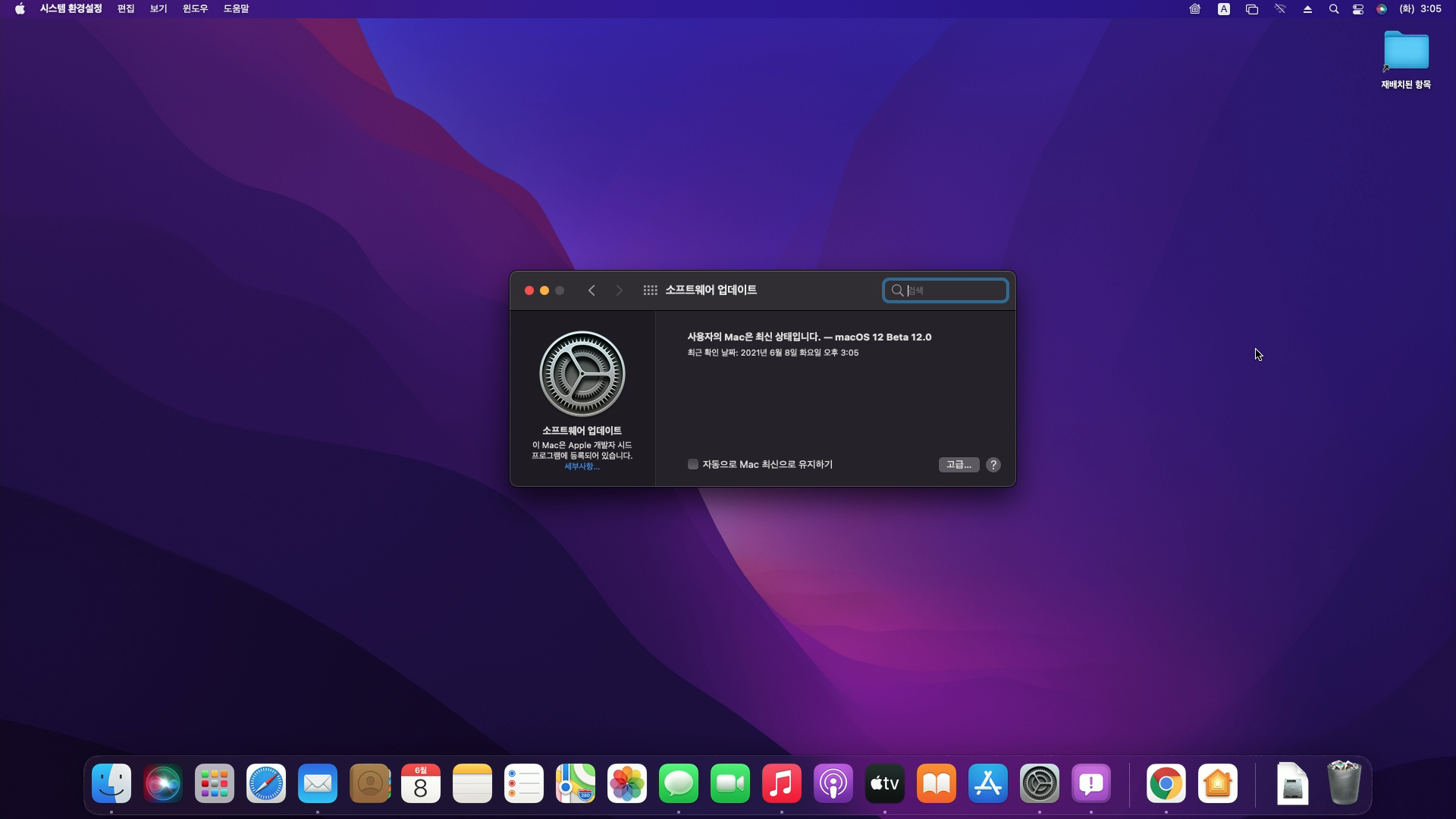
Task: Open Spotlight search in menu bar
Action: pos(1334,9)
